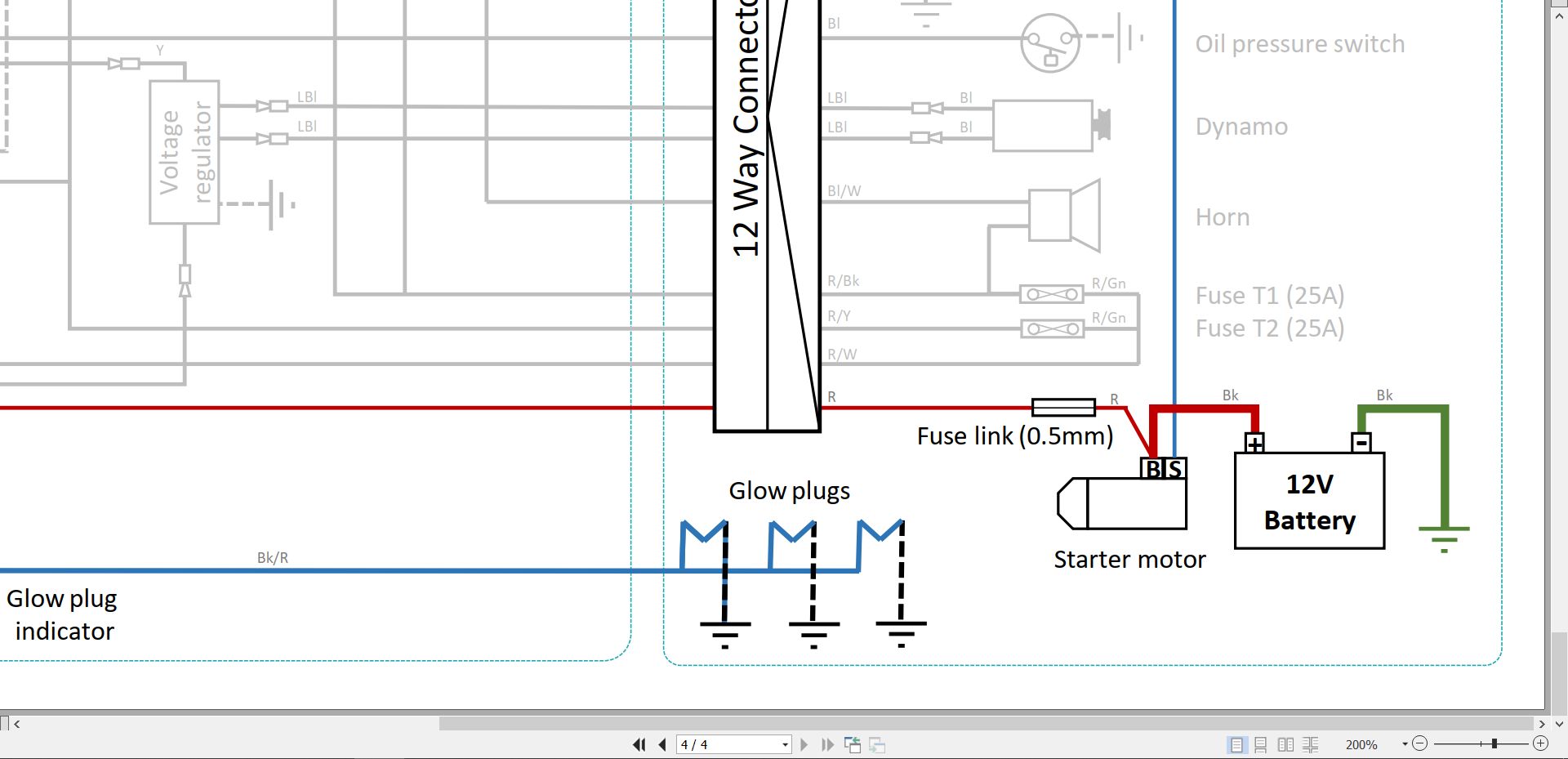
Task: Select two-page continuous scrolling mode
Action: 1310,744
